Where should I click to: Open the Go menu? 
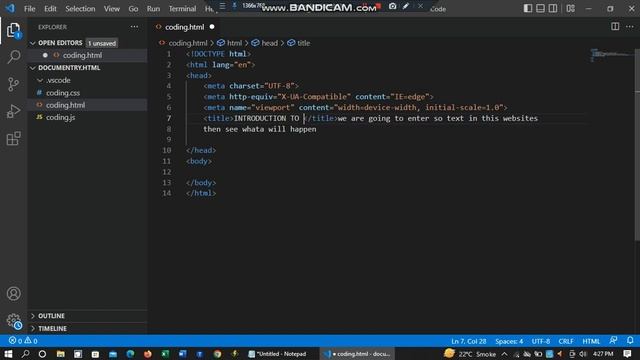(133, 9)
